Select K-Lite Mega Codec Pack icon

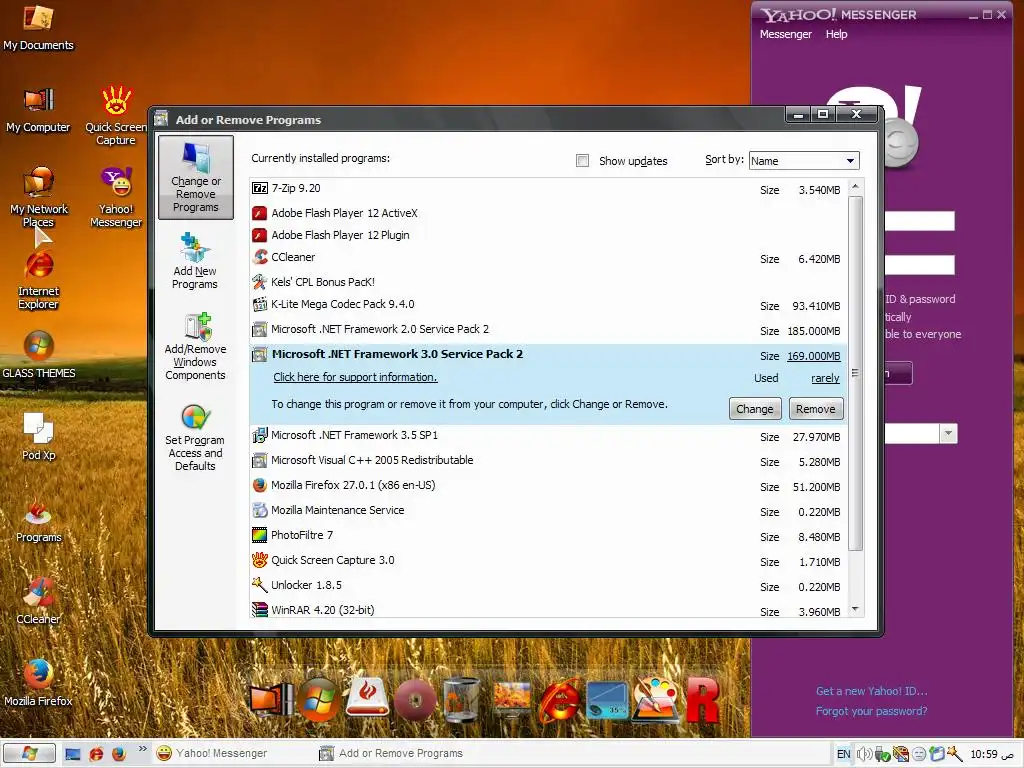tap(260, 304)
